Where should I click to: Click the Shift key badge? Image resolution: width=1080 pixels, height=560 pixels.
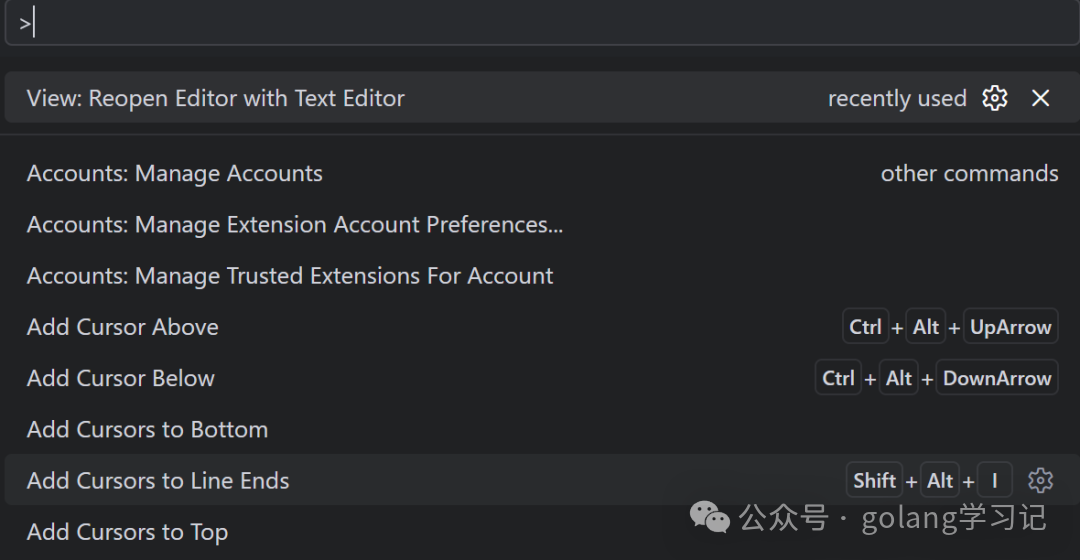(874, 480)
